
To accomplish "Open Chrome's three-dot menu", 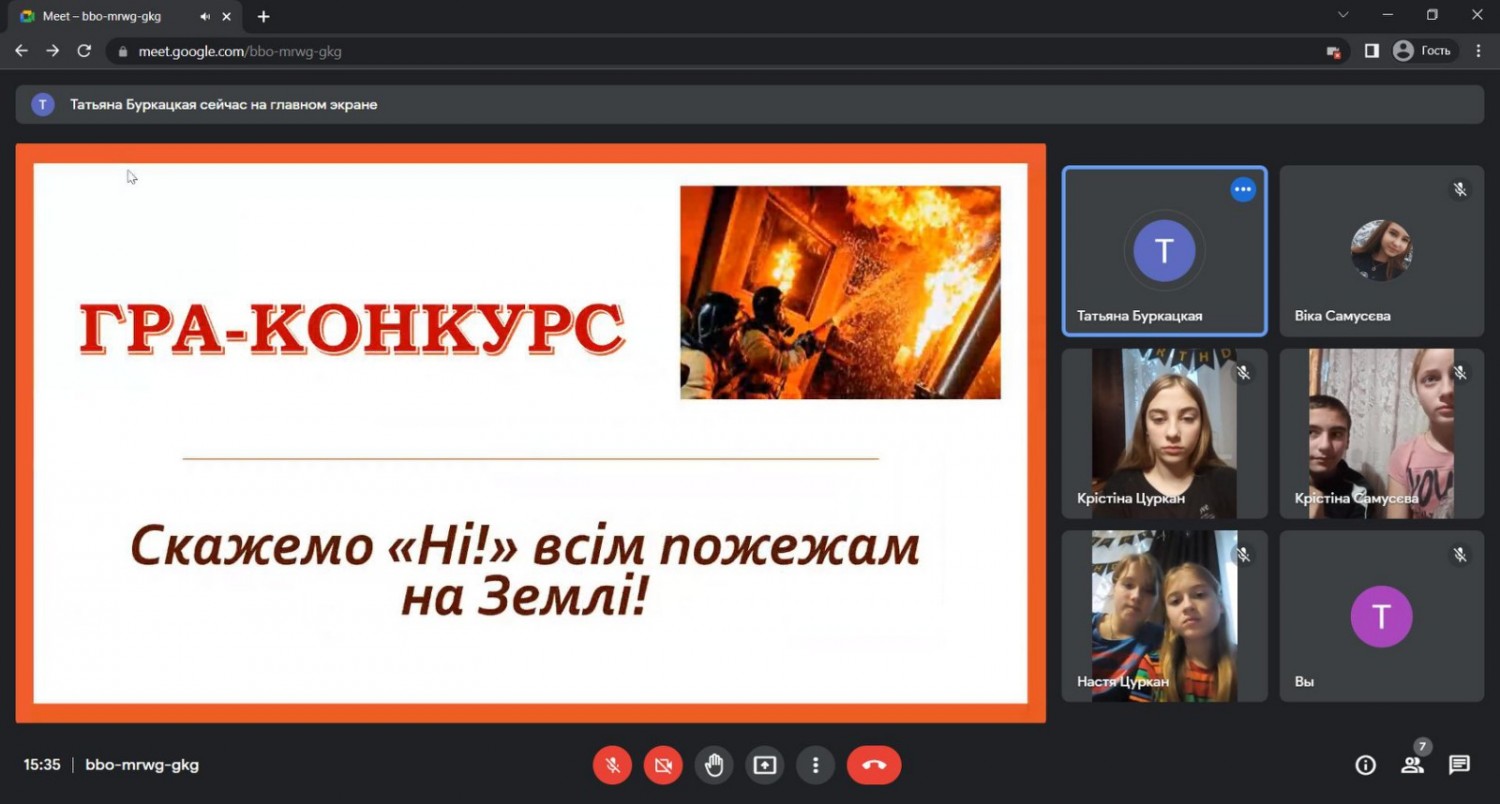I will coord(1479,51).
